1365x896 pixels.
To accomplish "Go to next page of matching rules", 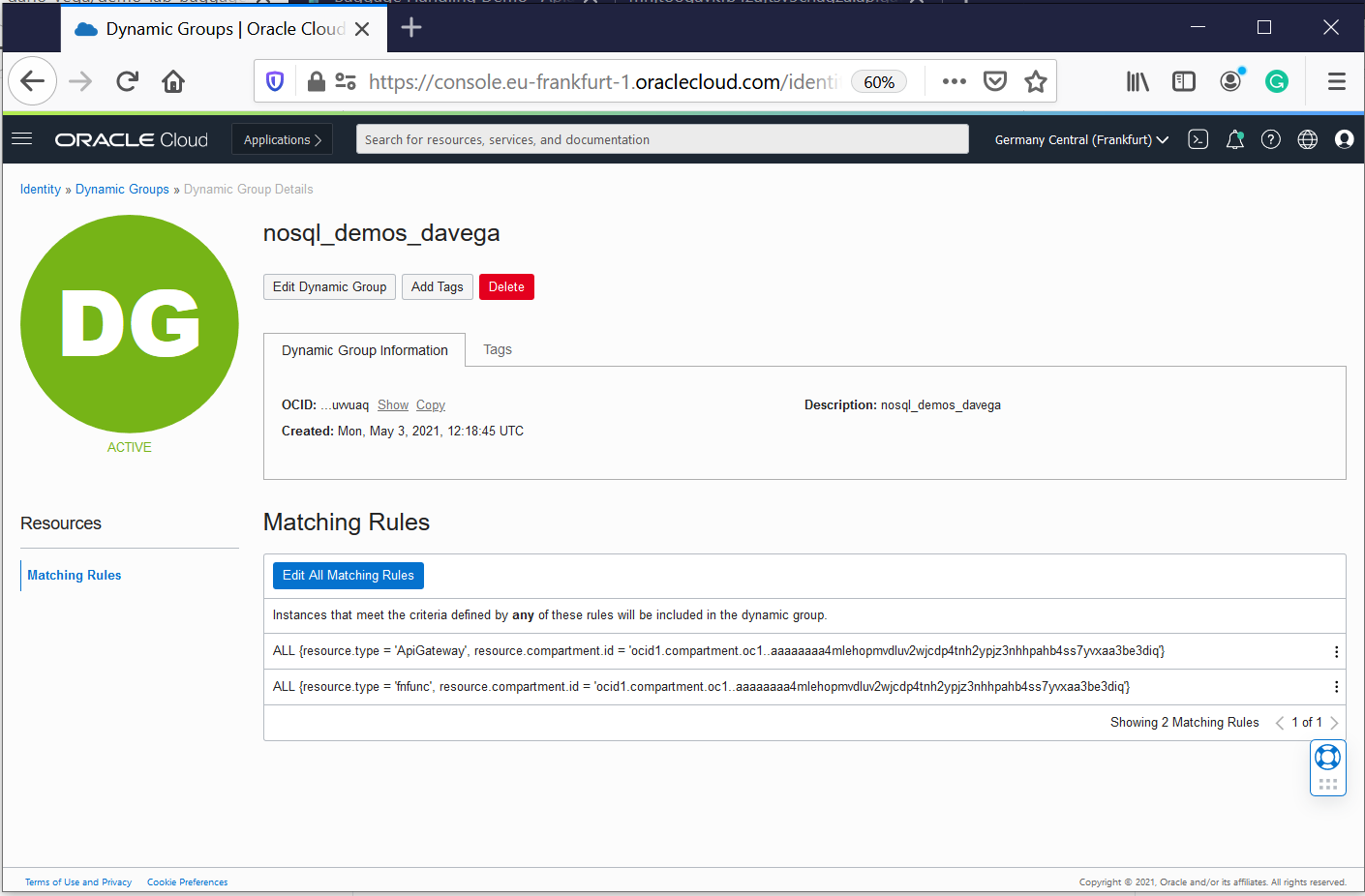I will pos(1334,723).
